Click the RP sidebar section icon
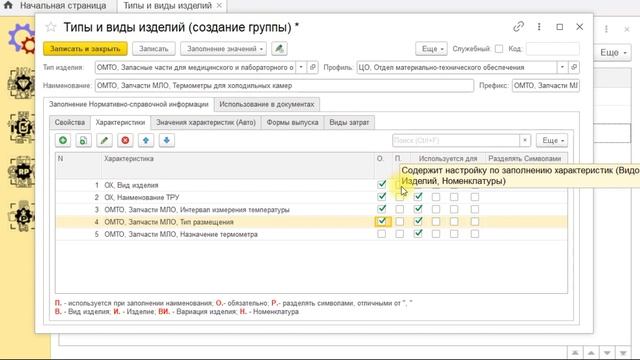The width and height of the screenshot is (640, 360). 22,171
